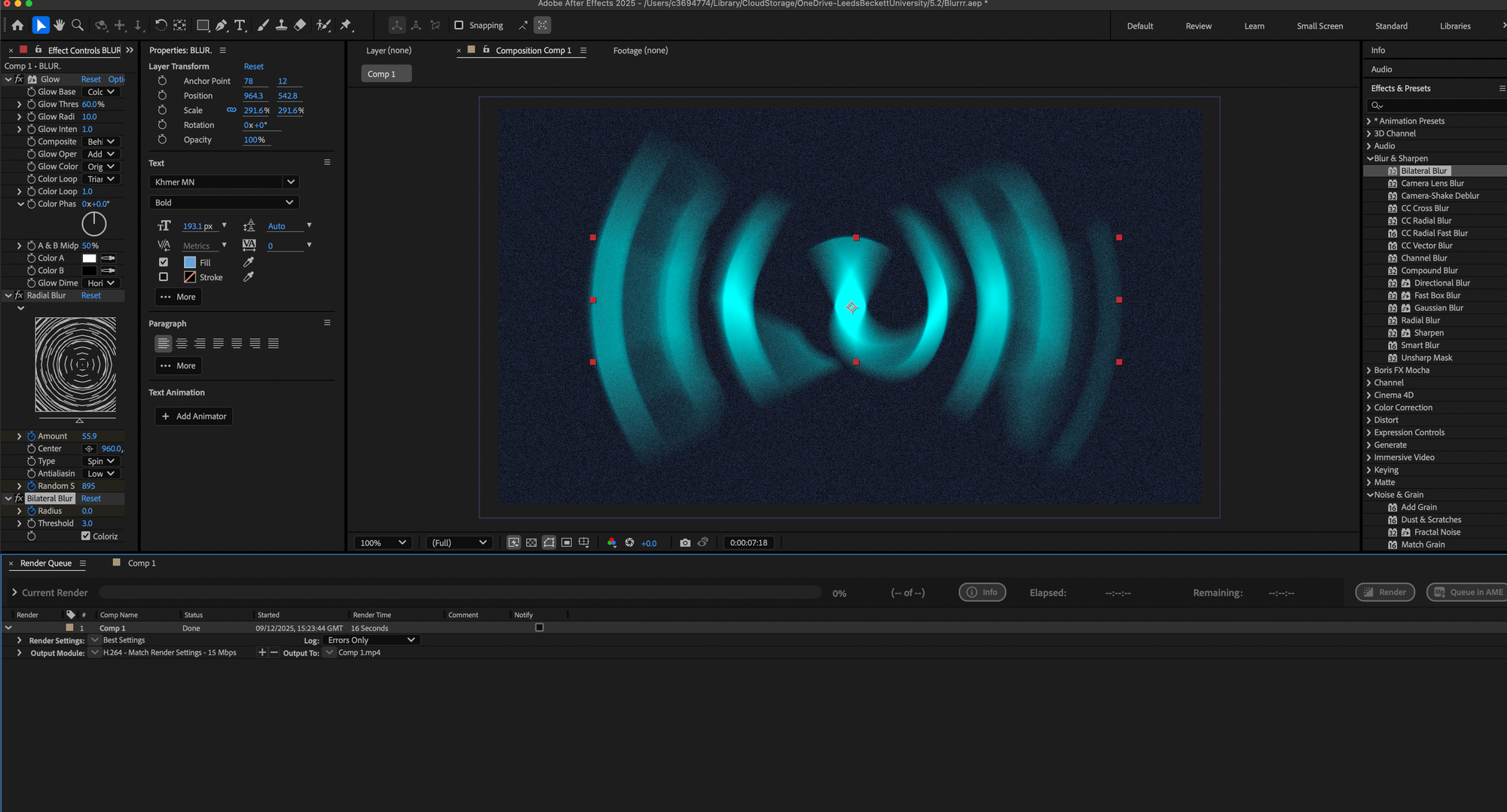Take a snapshot with camera icon
Viewport: 1507px width, 812px height.
click(x=685, y=543)
